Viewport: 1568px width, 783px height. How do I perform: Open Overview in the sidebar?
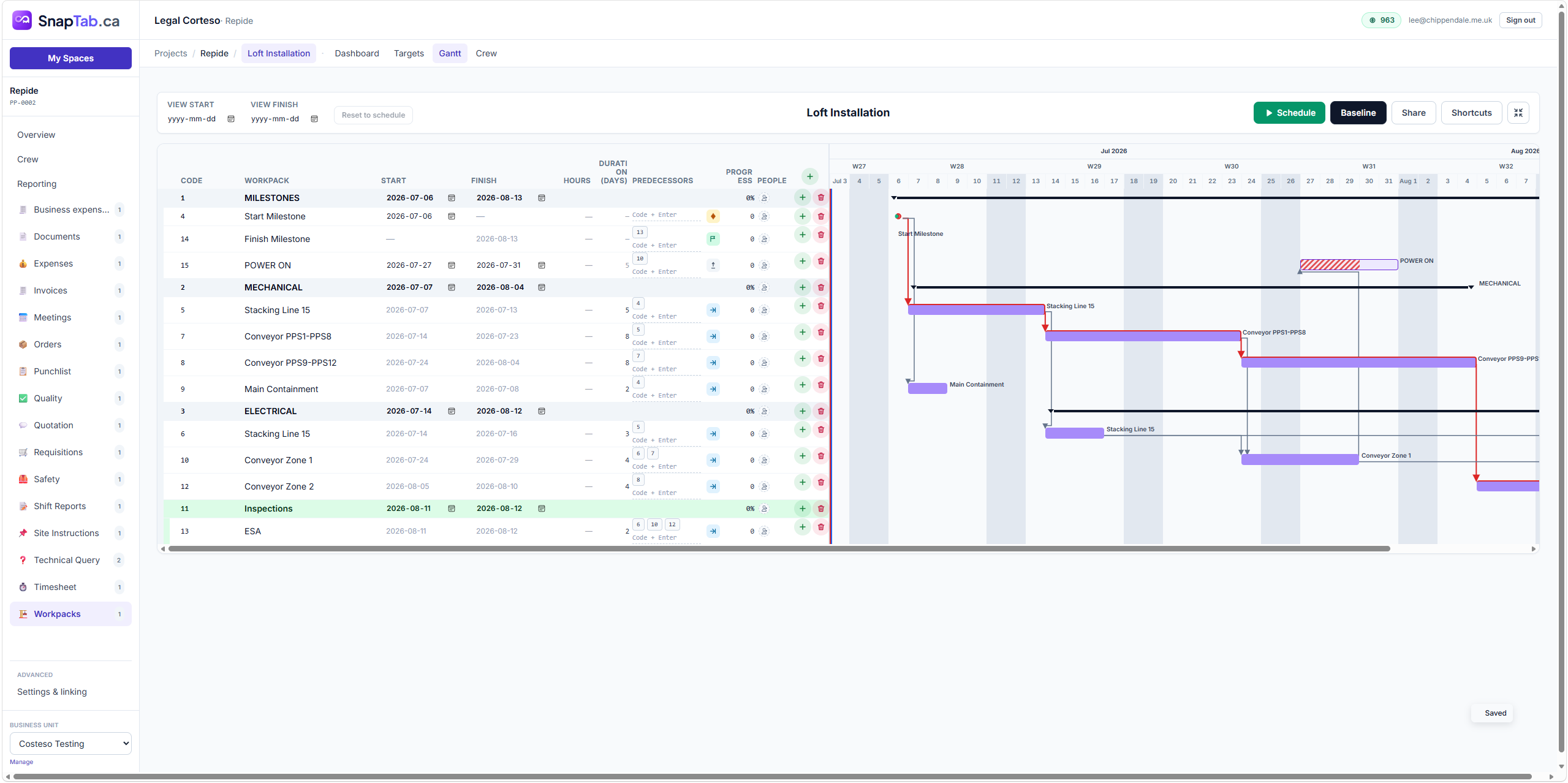(x=36, y=135)
